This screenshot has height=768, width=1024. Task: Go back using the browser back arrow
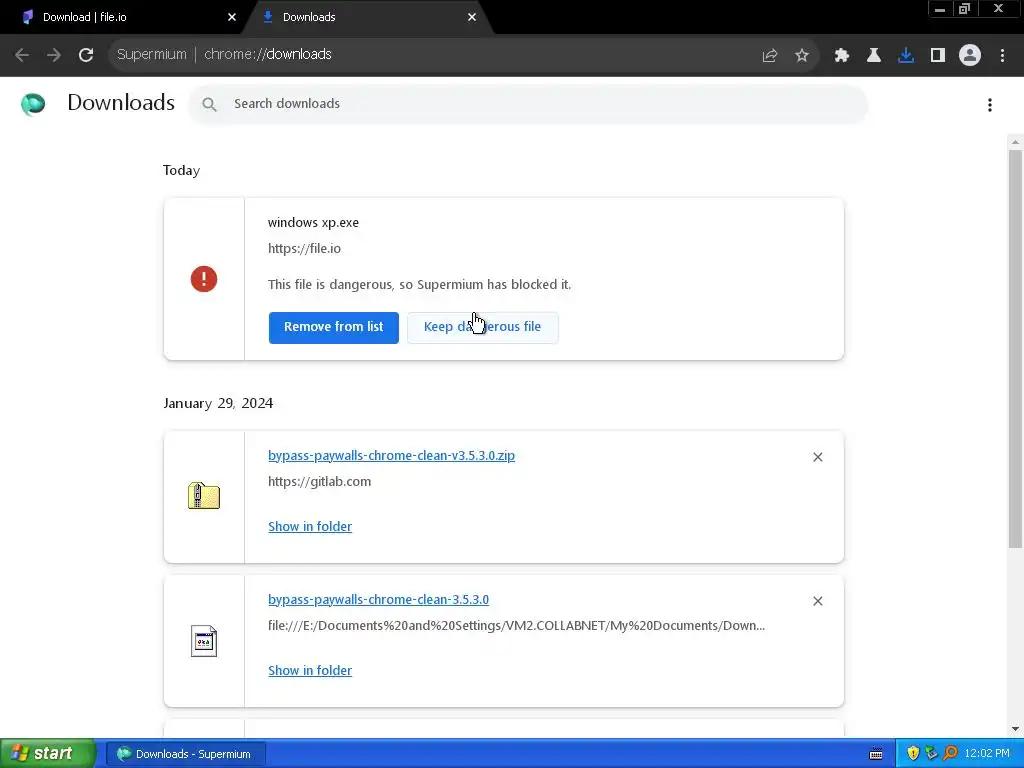22,55
